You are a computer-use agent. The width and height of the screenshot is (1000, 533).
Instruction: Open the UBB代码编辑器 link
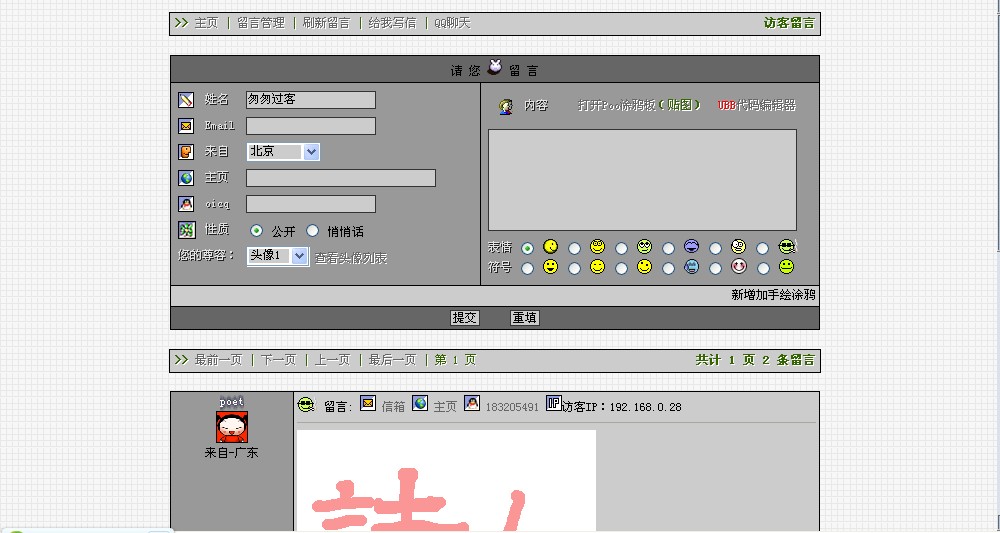757,105
